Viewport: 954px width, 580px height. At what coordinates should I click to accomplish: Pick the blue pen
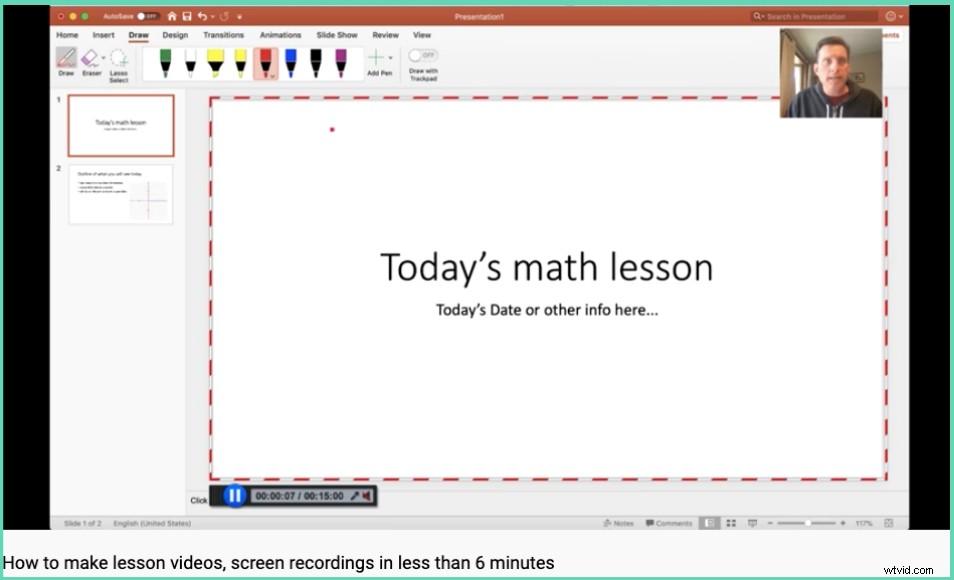point(291,62)
